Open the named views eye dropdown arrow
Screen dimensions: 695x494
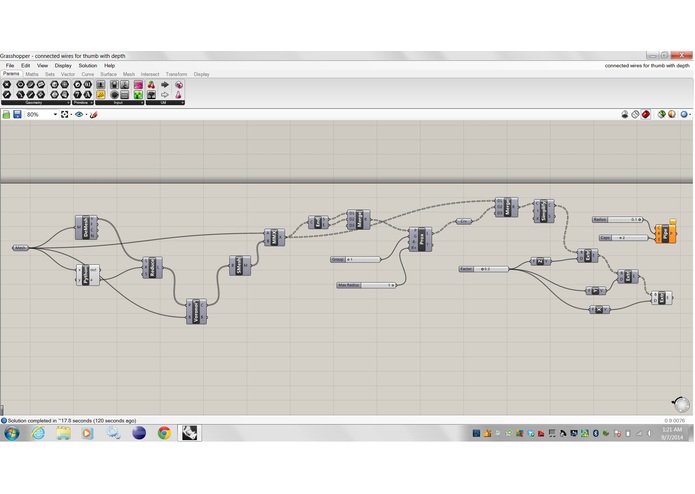tap(86, 115)
